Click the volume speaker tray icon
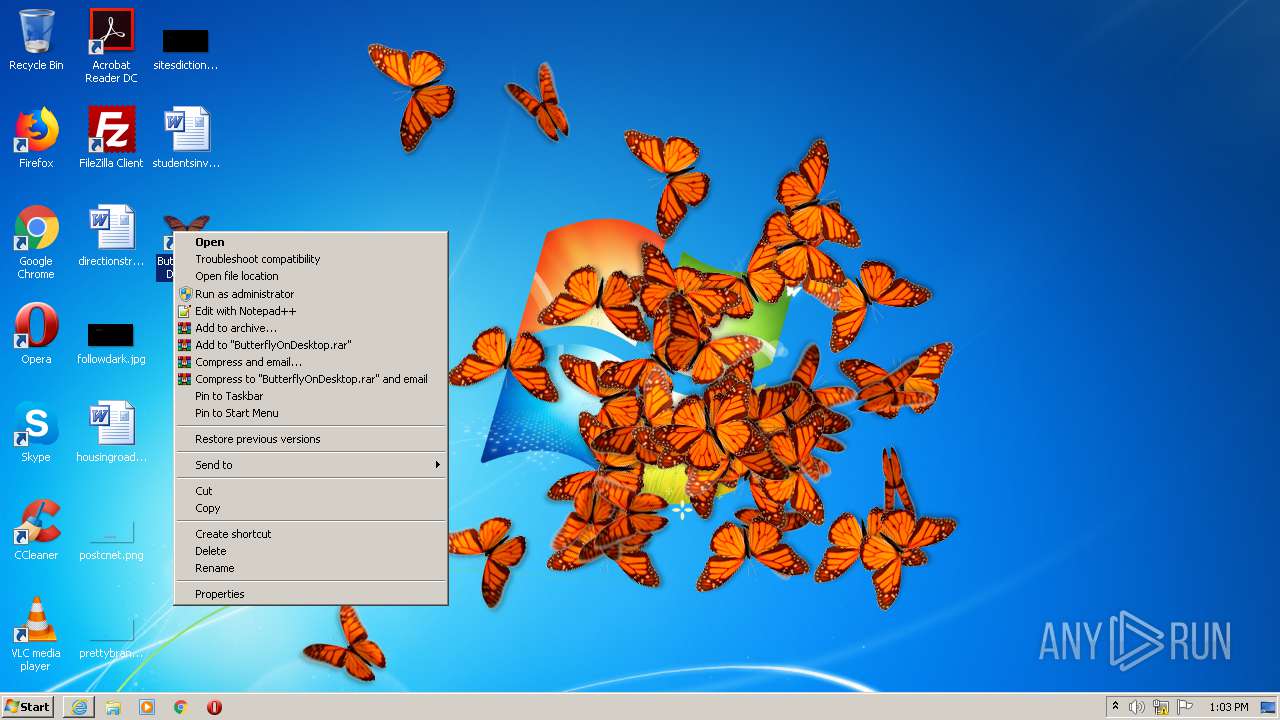1280x720 pixels. point(1137,707)
